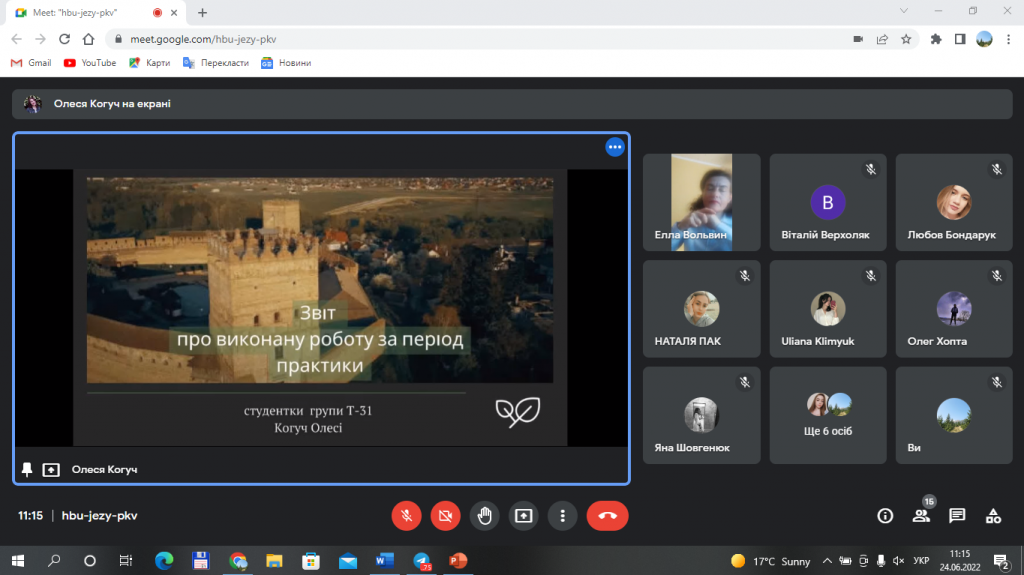Open three-dot options on the presentation tile
The width and height of the screenshot is (1024, 575).
click(615, 147)
